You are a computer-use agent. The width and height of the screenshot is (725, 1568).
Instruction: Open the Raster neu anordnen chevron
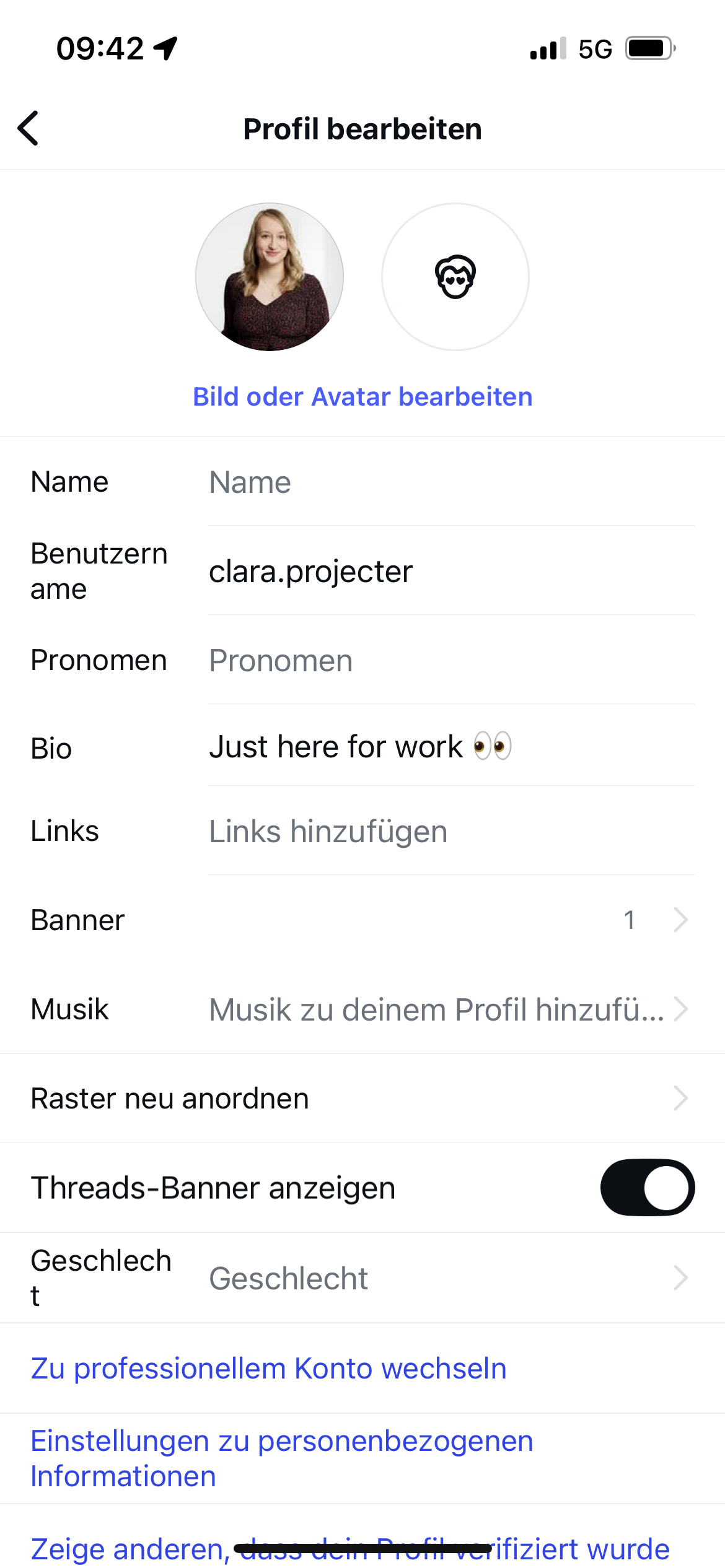[x=680, y=1098]
